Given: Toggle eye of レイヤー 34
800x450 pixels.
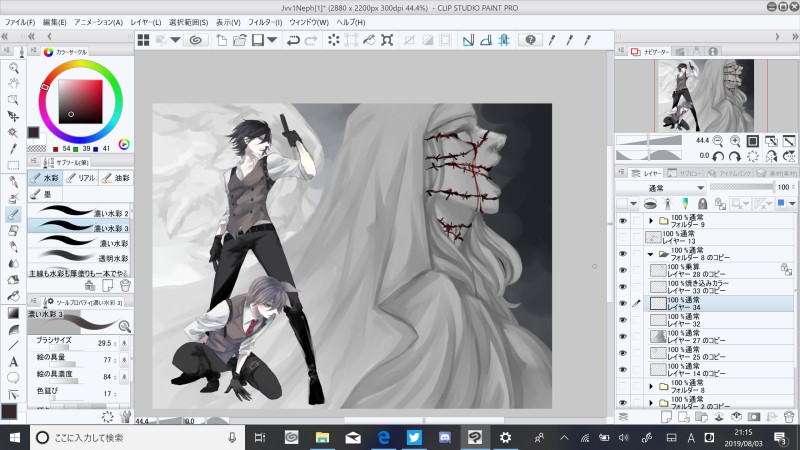Looking at the screenshot, I should pyautogui.click(x=622, y=304).
